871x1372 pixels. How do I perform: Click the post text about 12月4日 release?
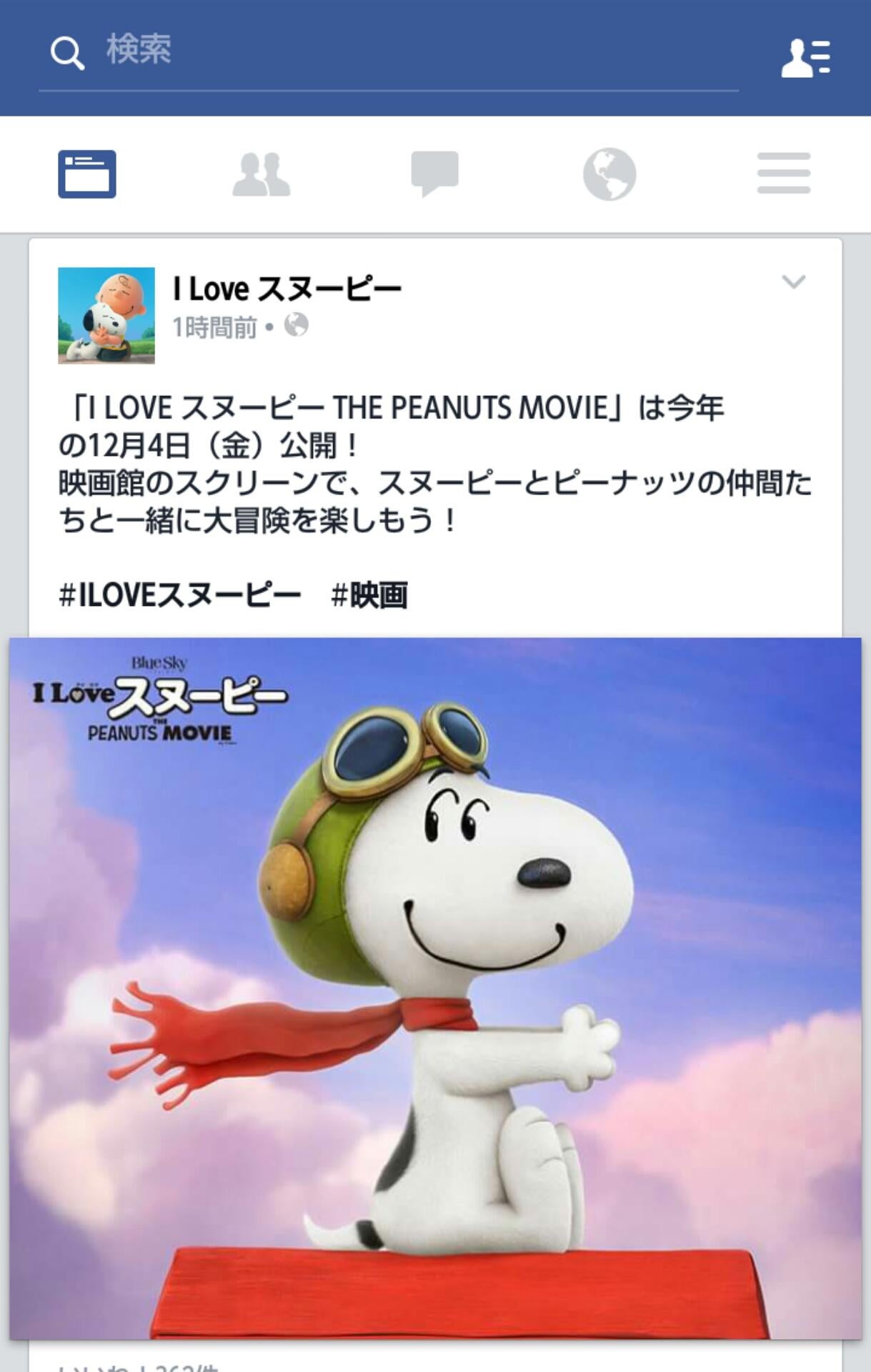[435, 464]
